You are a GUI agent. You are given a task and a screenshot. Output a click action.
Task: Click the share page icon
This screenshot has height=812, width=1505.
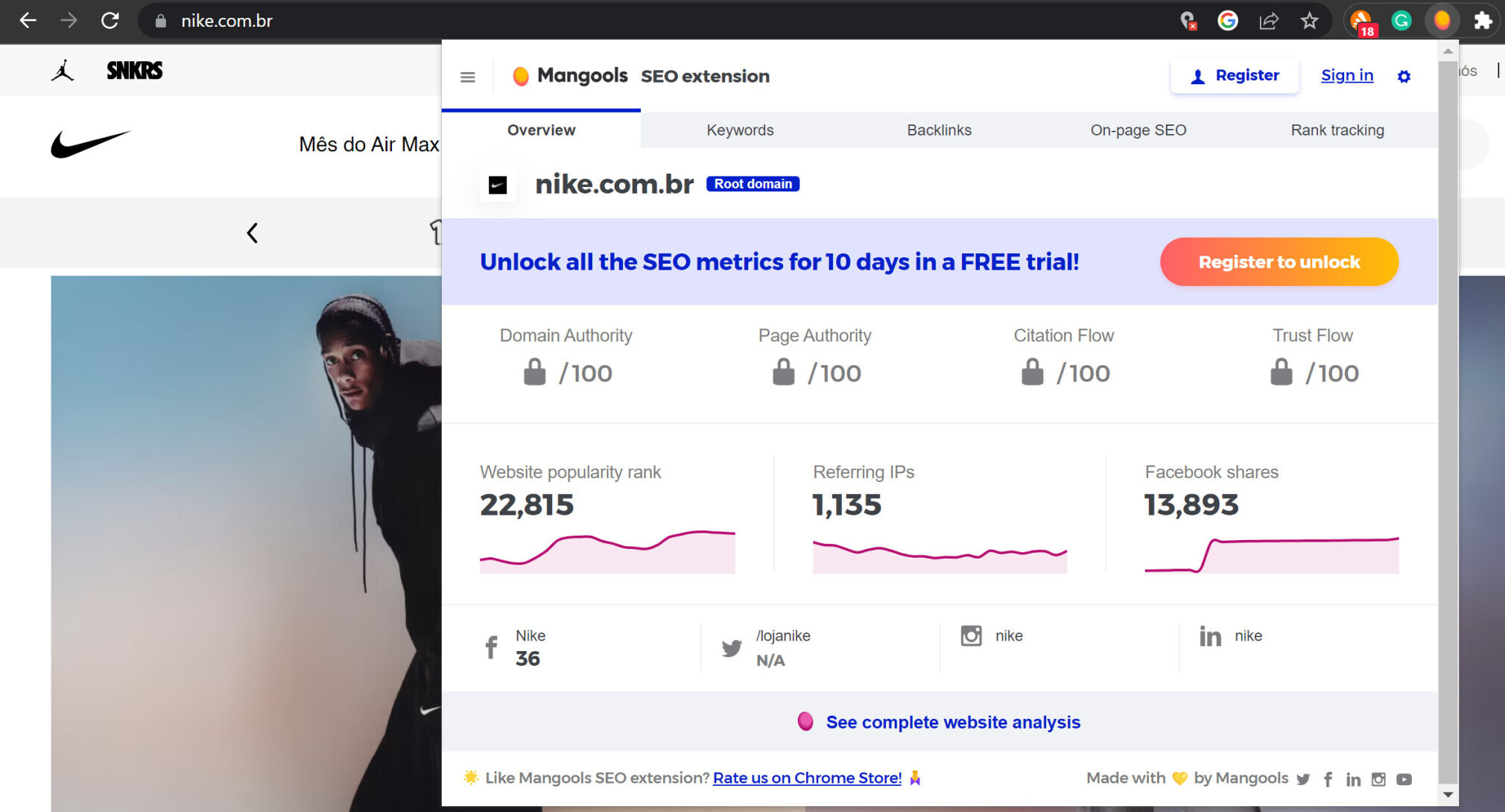pos(1269,21)
